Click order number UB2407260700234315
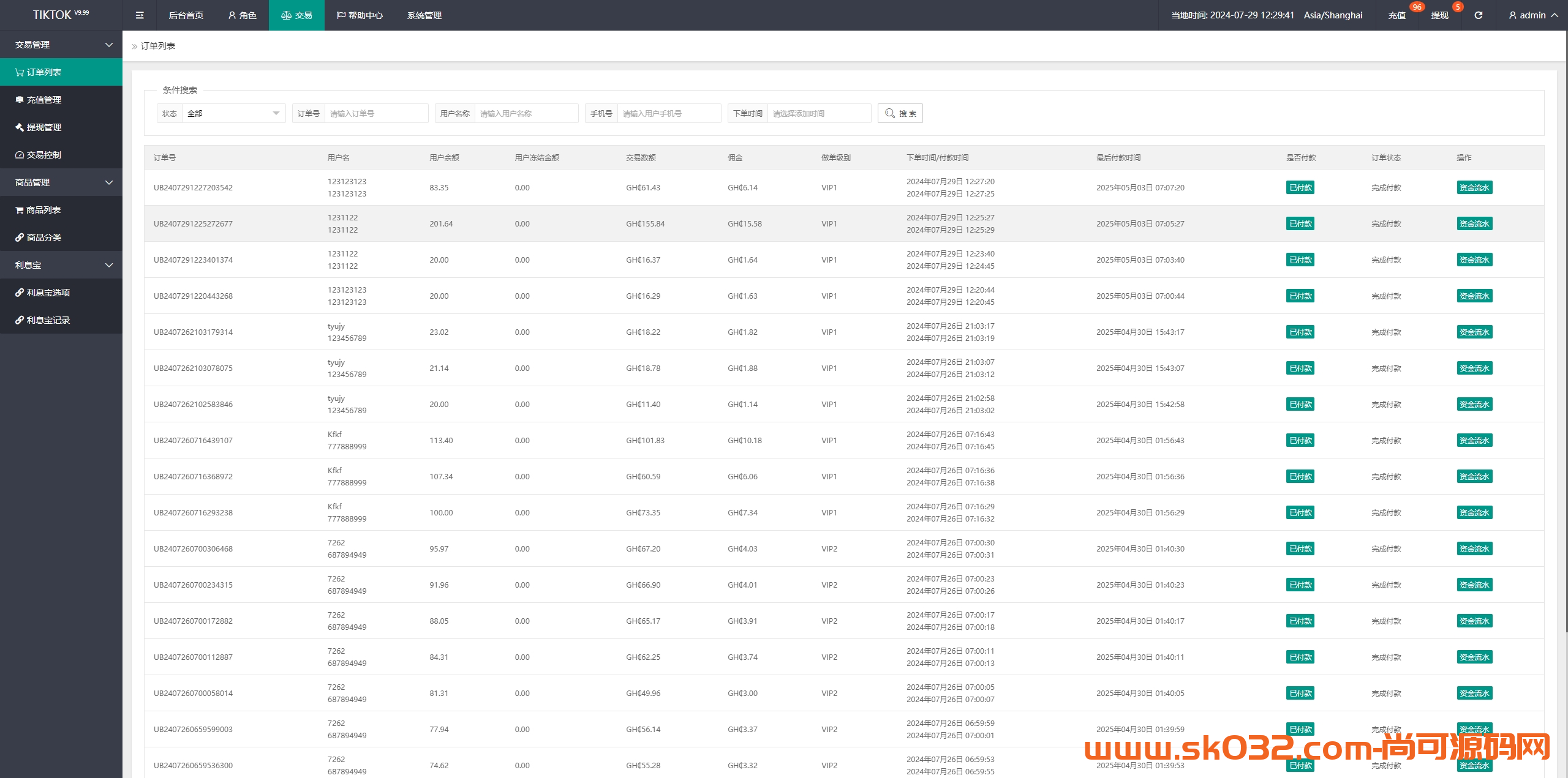1568x778 pixels. click(193, 585)
